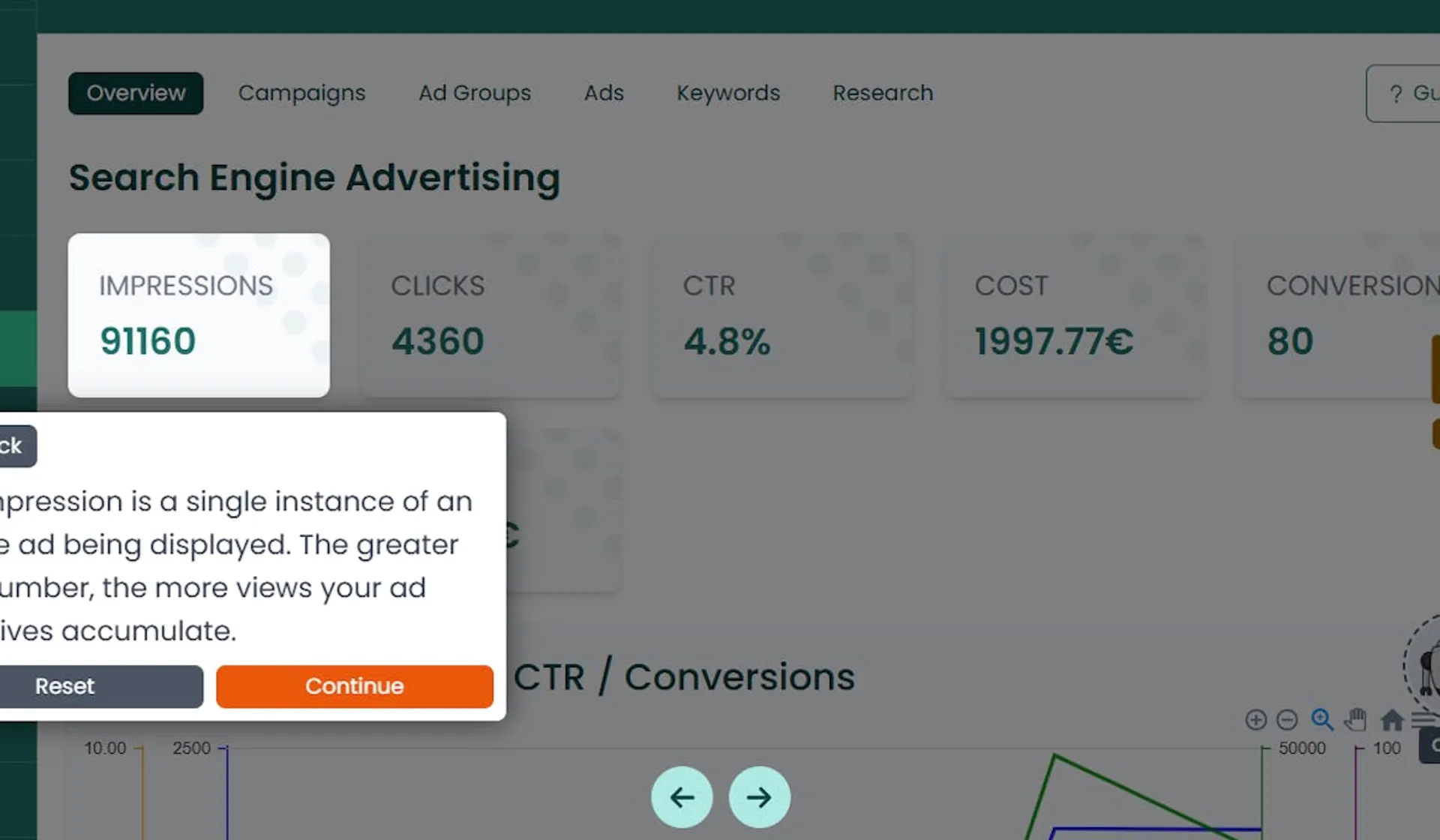This screenshot has height=840, width=1440.
Task: Select the Overview tab
Action: pyautogui.click(x=136, y=93)
